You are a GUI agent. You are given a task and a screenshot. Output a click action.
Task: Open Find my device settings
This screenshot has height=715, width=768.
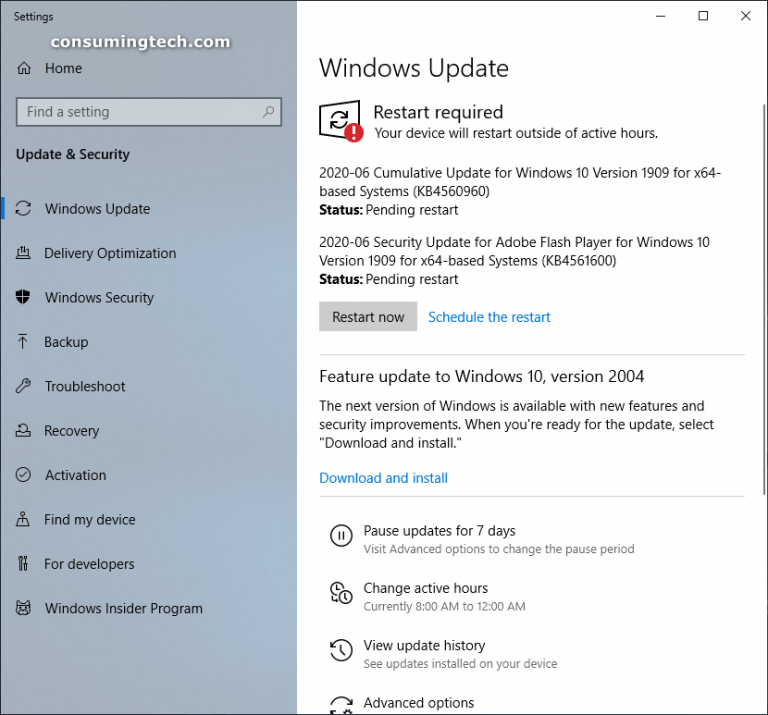click(90, 520)
